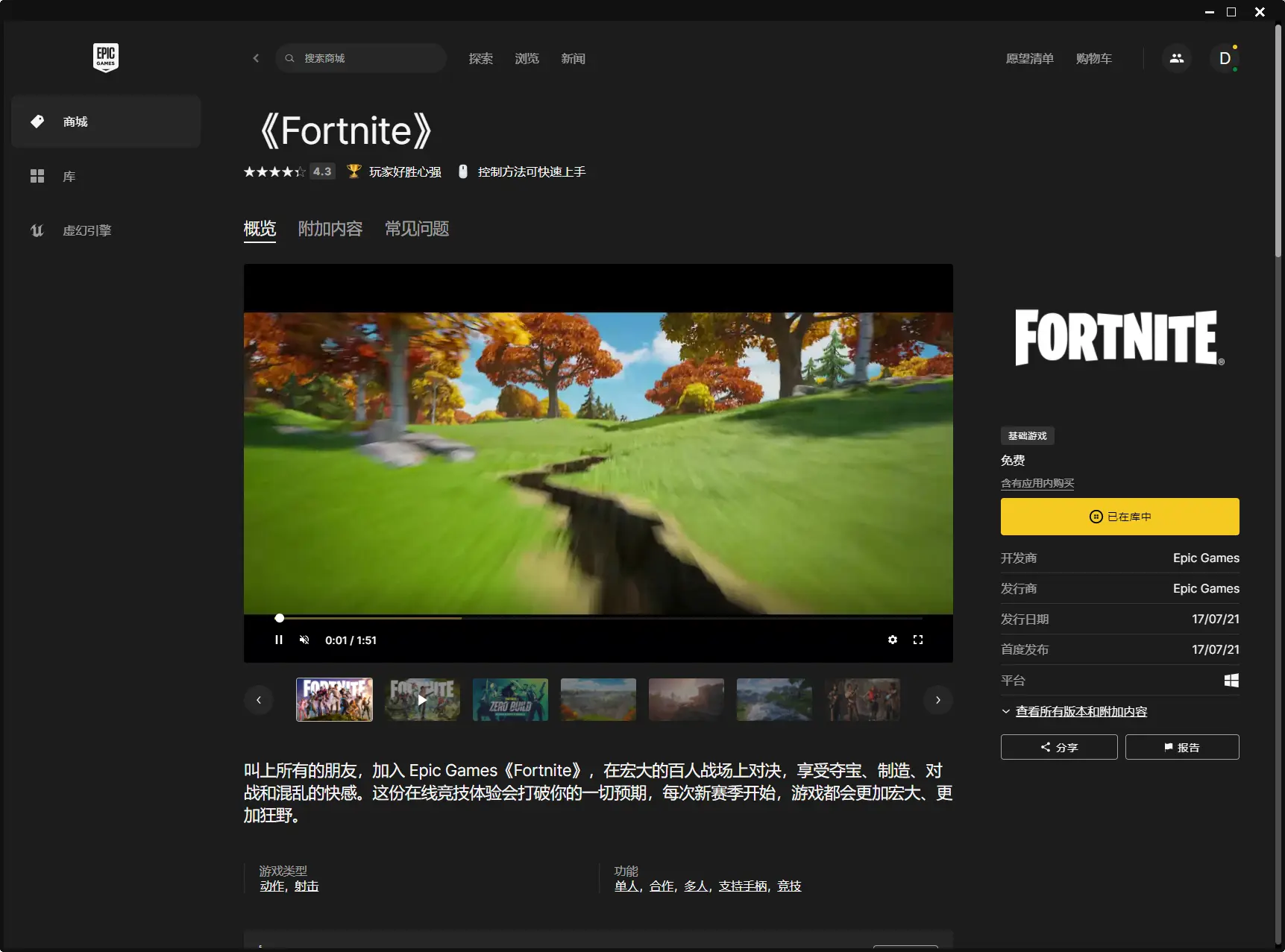Click the 基础游戏 tag
The height and width of the screenshot is (952, 1285).
[1027, 435]
